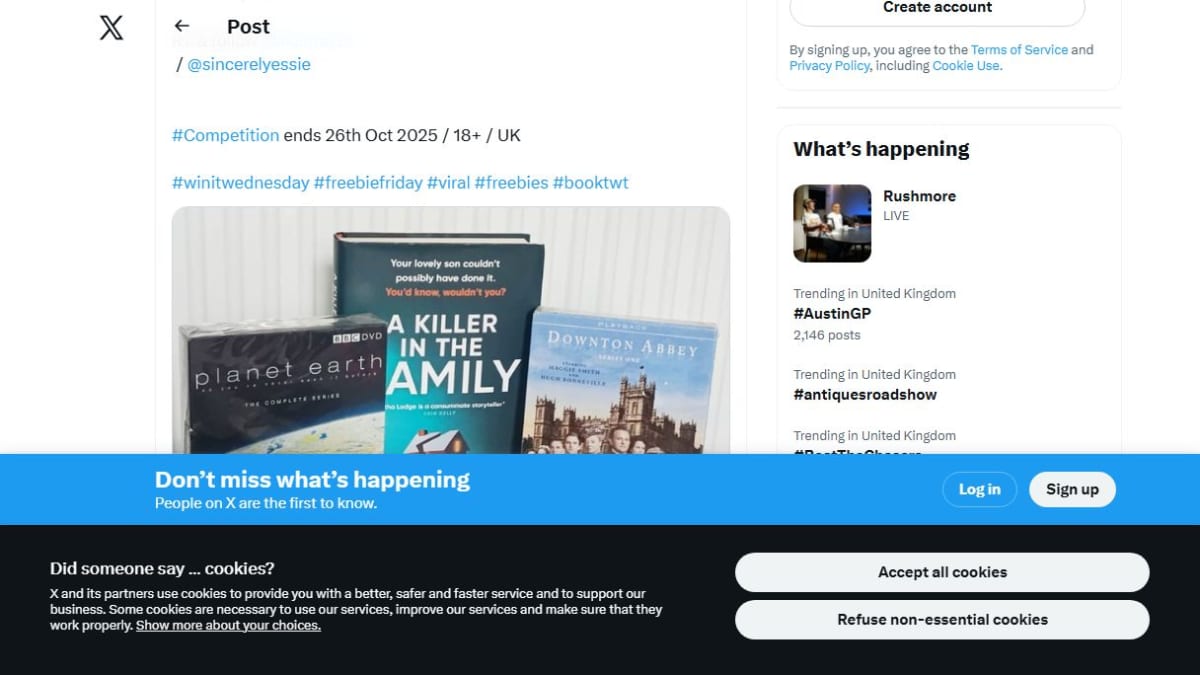Open the Rushmore live event thumbnail
The width and height of the screenshot is (1200, 675).
(832, 223)
